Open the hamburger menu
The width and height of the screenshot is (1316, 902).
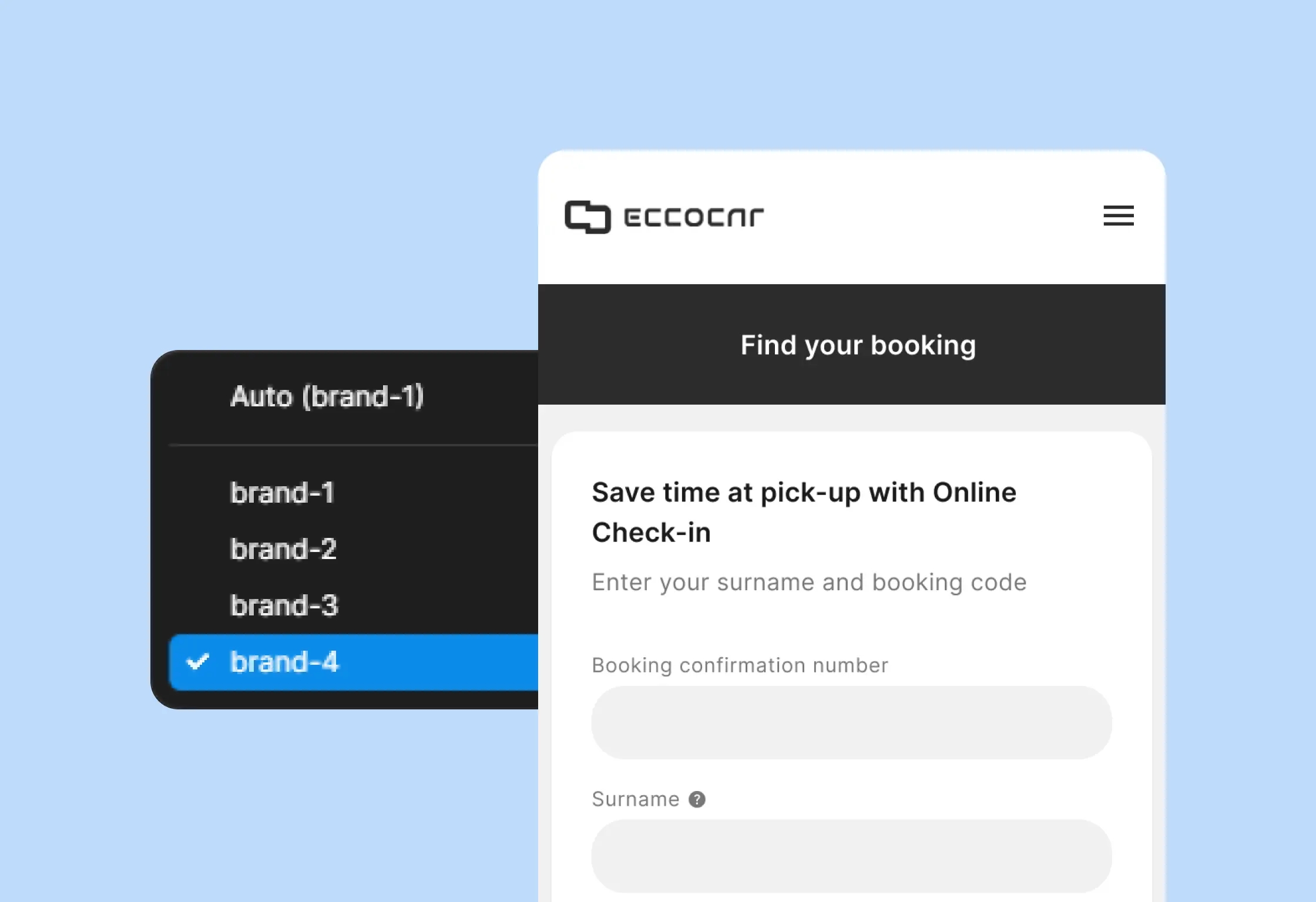point(1119,216)
